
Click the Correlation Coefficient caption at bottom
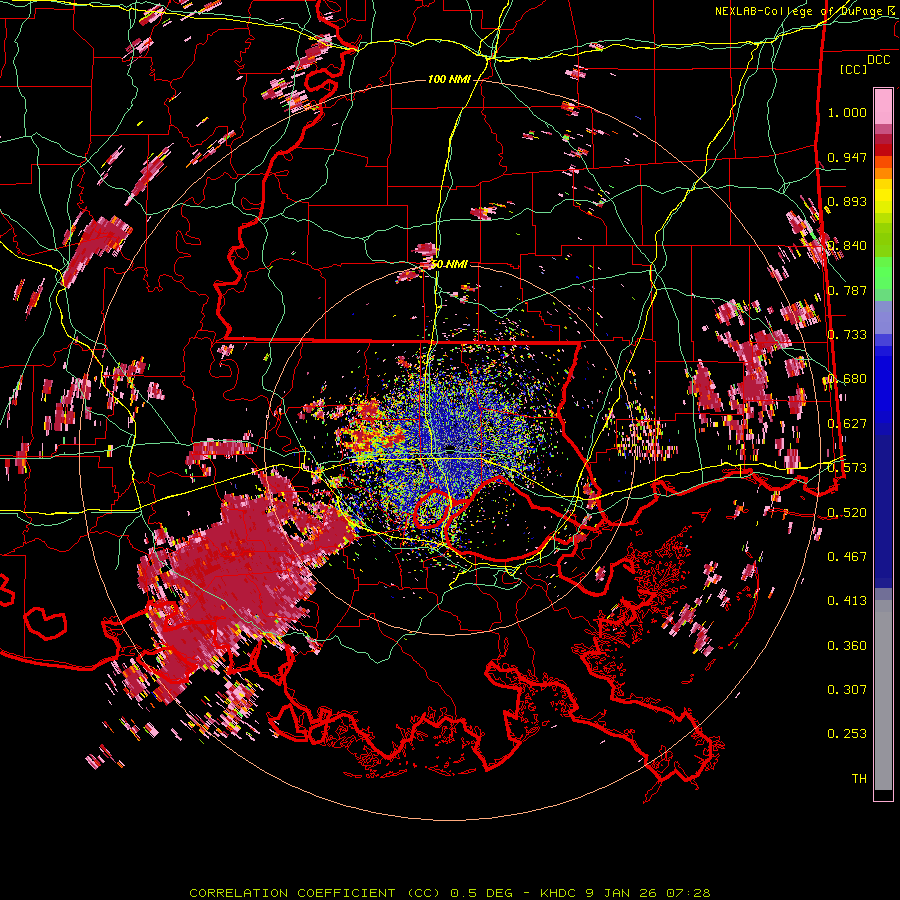coord(450,893)
